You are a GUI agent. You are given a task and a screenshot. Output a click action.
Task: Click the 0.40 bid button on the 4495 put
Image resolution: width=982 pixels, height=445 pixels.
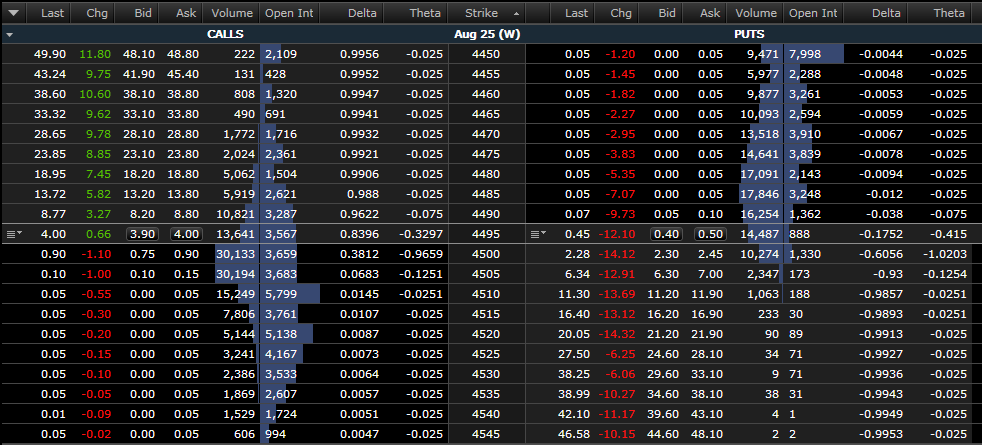point(664,234)
